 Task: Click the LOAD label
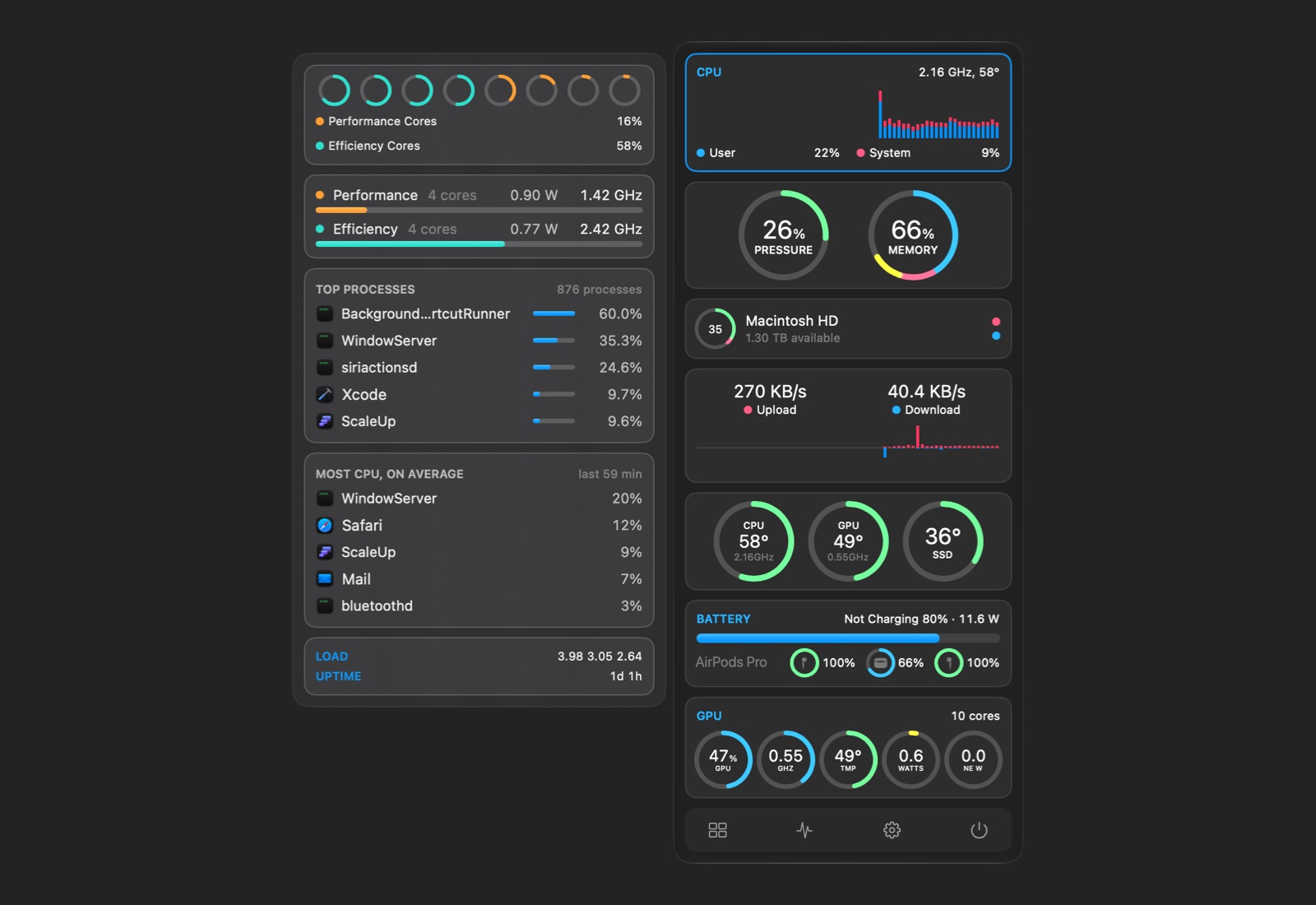click(331, 657)
